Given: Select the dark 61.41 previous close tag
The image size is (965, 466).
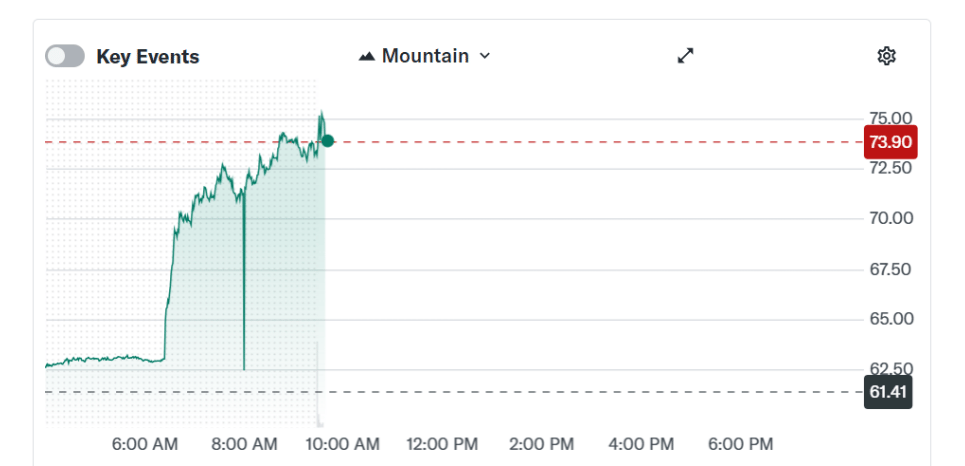Looking at the screenshot, I should point(889,392).
